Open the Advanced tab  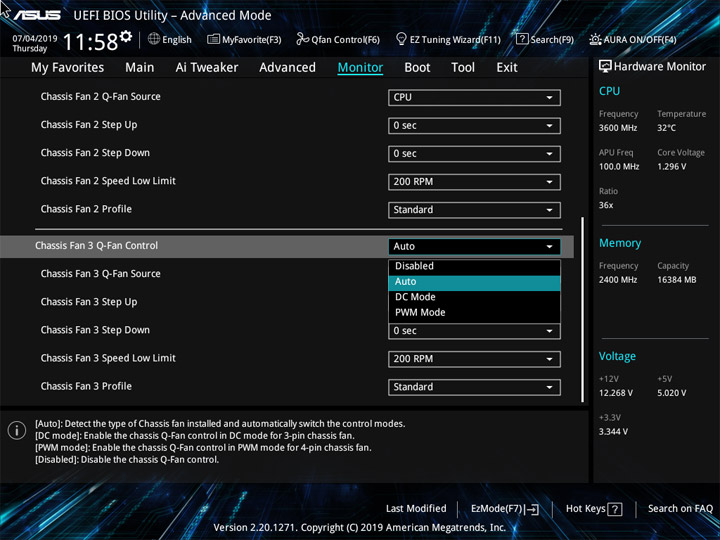(x=287, y=68)
